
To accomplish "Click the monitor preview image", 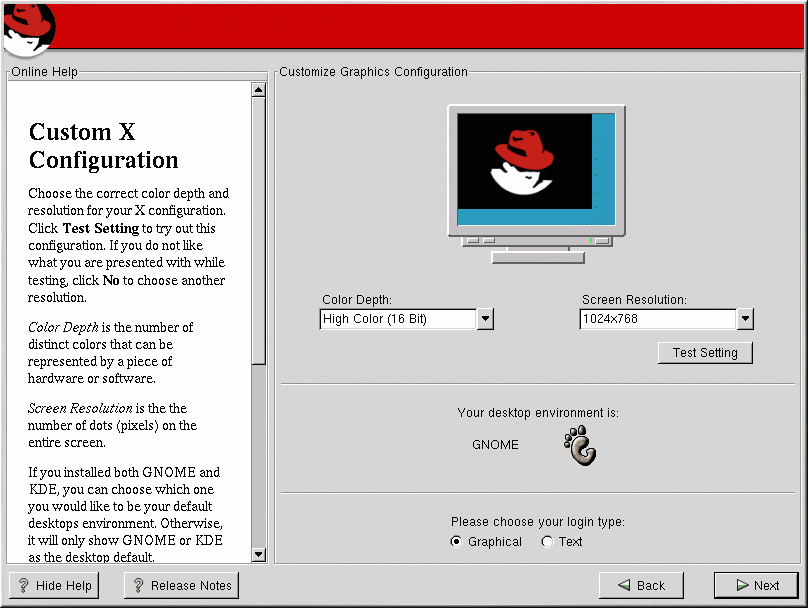I will click(x=536, y=184).
